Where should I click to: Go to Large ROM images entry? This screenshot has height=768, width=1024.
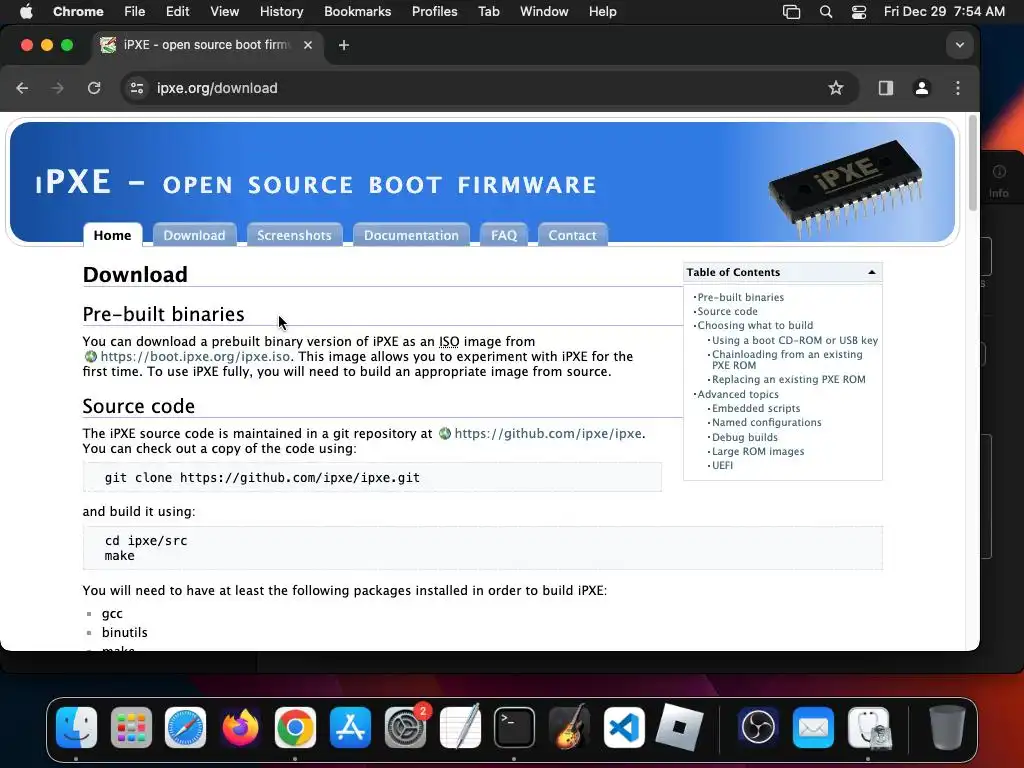coord(758,451)
